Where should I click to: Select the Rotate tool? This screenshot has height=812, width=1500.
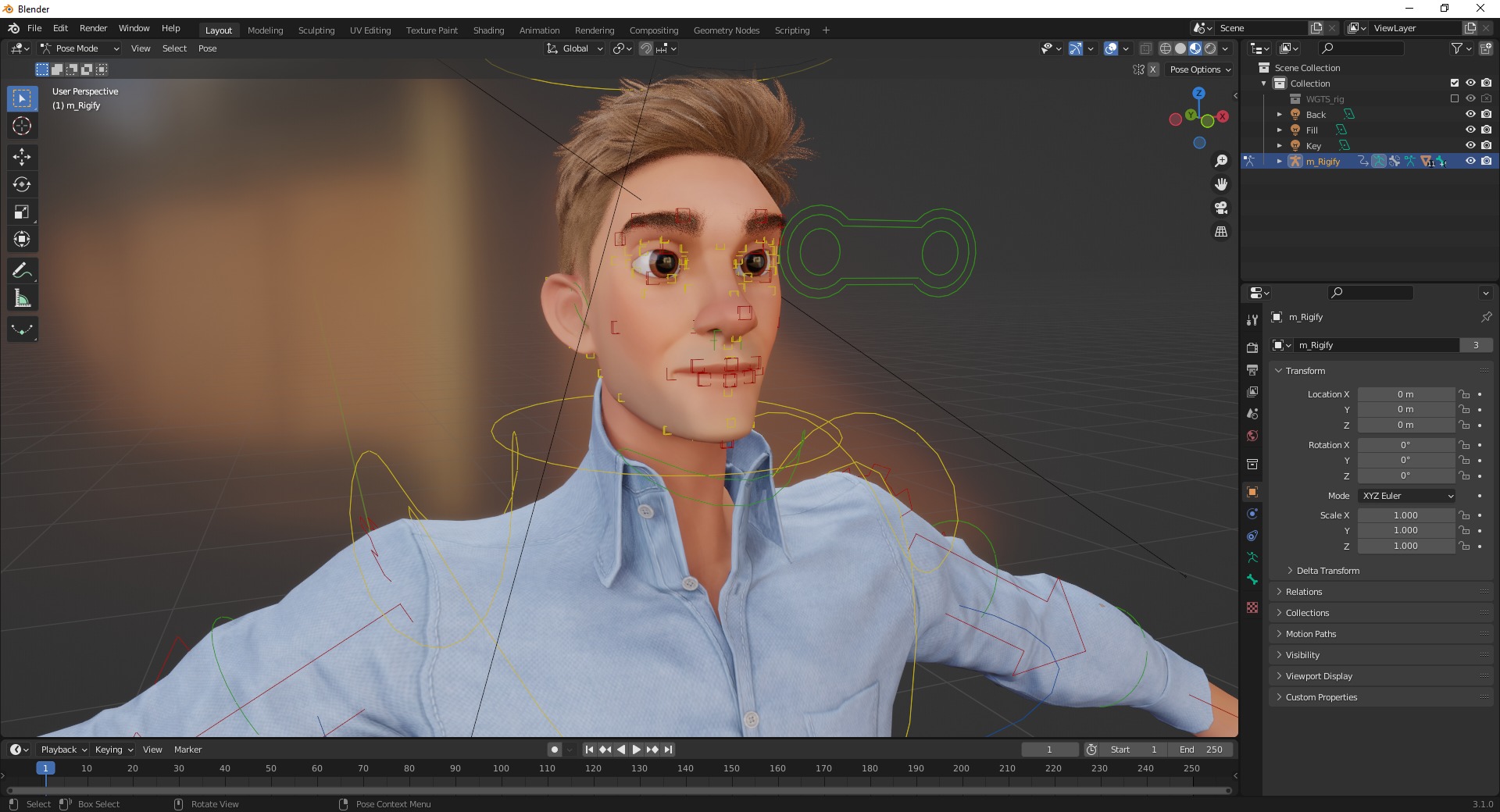[x=22, y=184]
